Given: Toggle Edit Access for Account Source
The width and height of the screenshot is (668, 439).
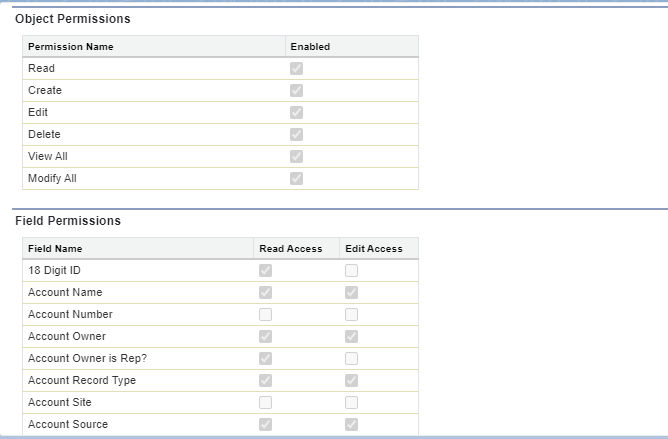Looking at the screenshot, I should point(351,425).
